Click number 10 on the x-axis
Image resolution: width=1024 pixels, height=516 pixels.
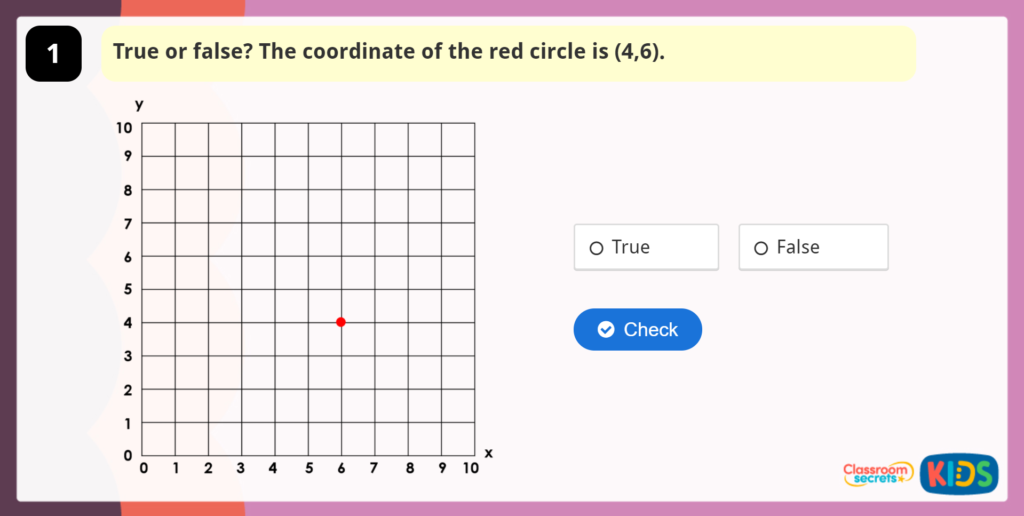(x=470, y=468)
